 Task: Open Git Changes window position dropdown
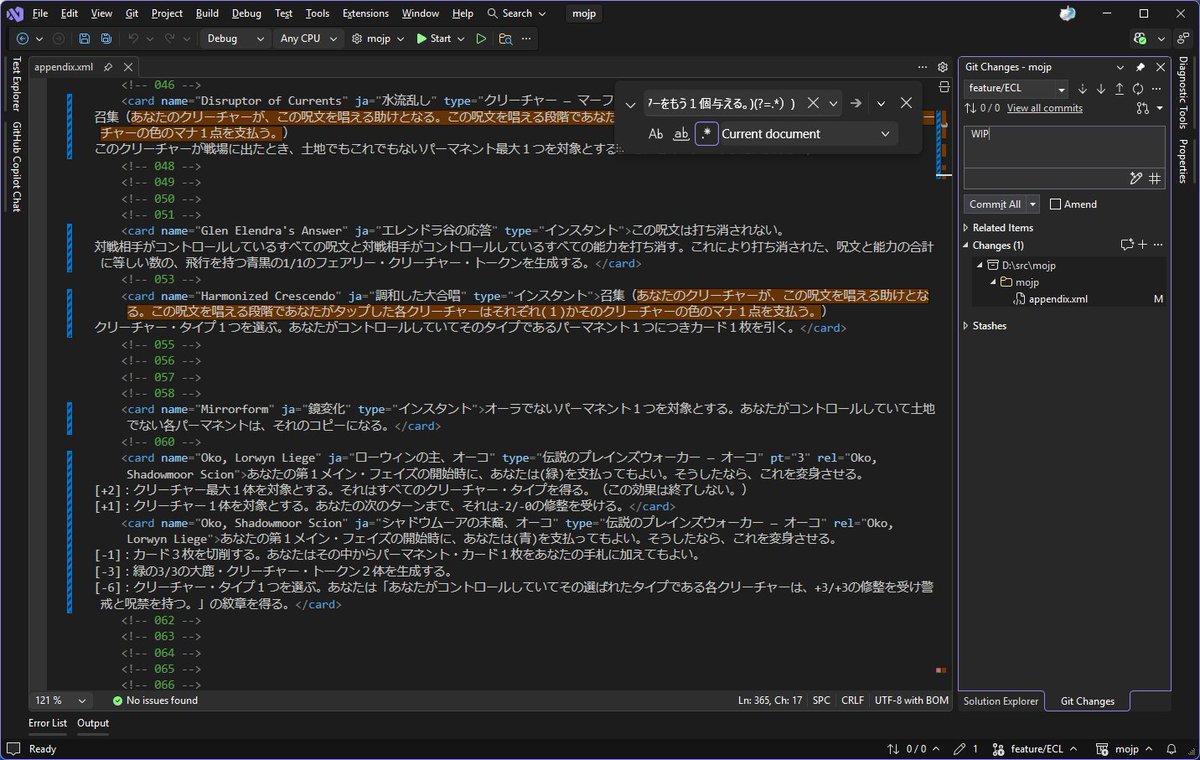coord(1122,67)
